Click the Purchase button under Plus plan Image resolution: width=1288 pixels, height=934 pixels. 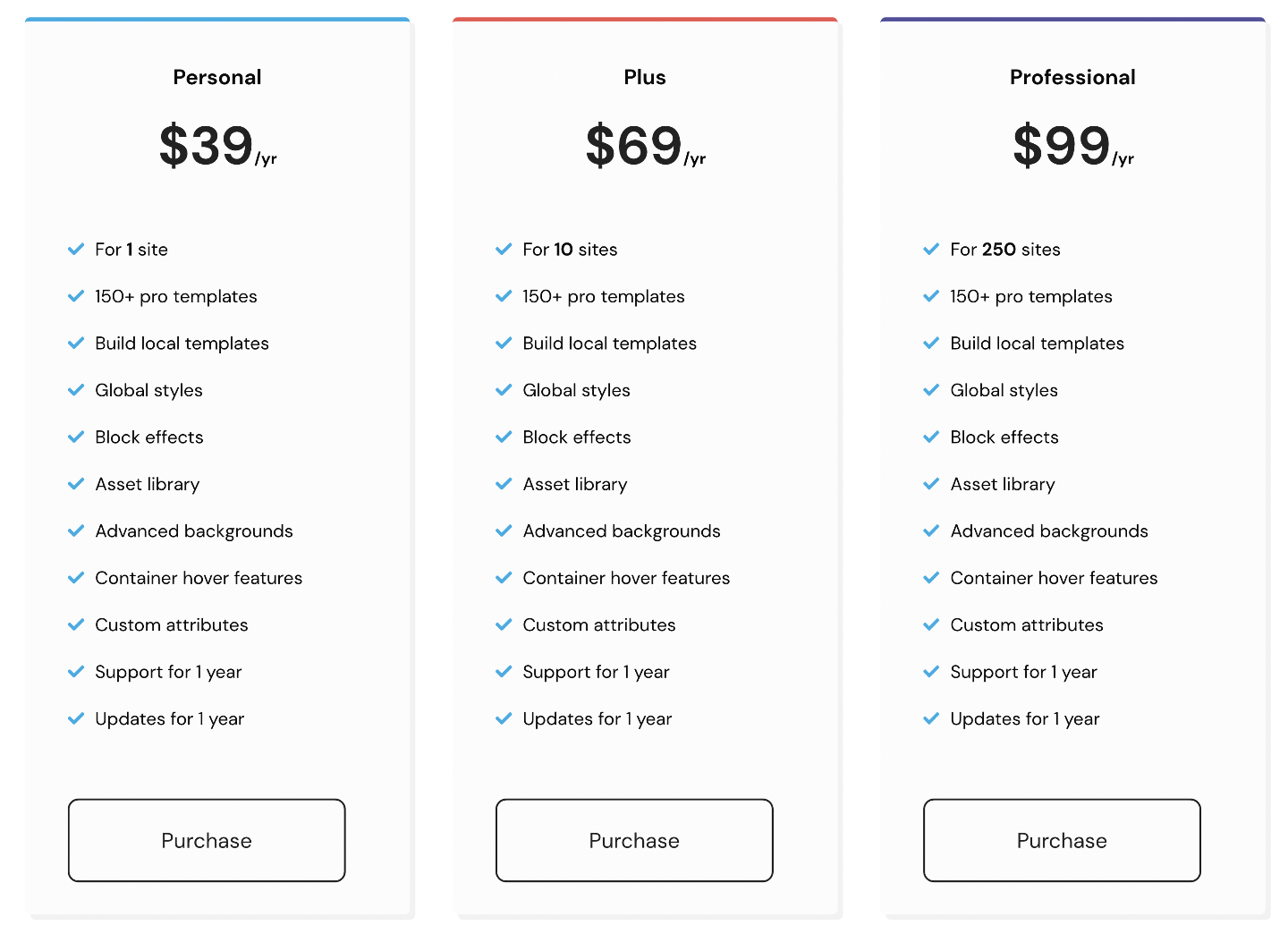[x=634, y=840]
